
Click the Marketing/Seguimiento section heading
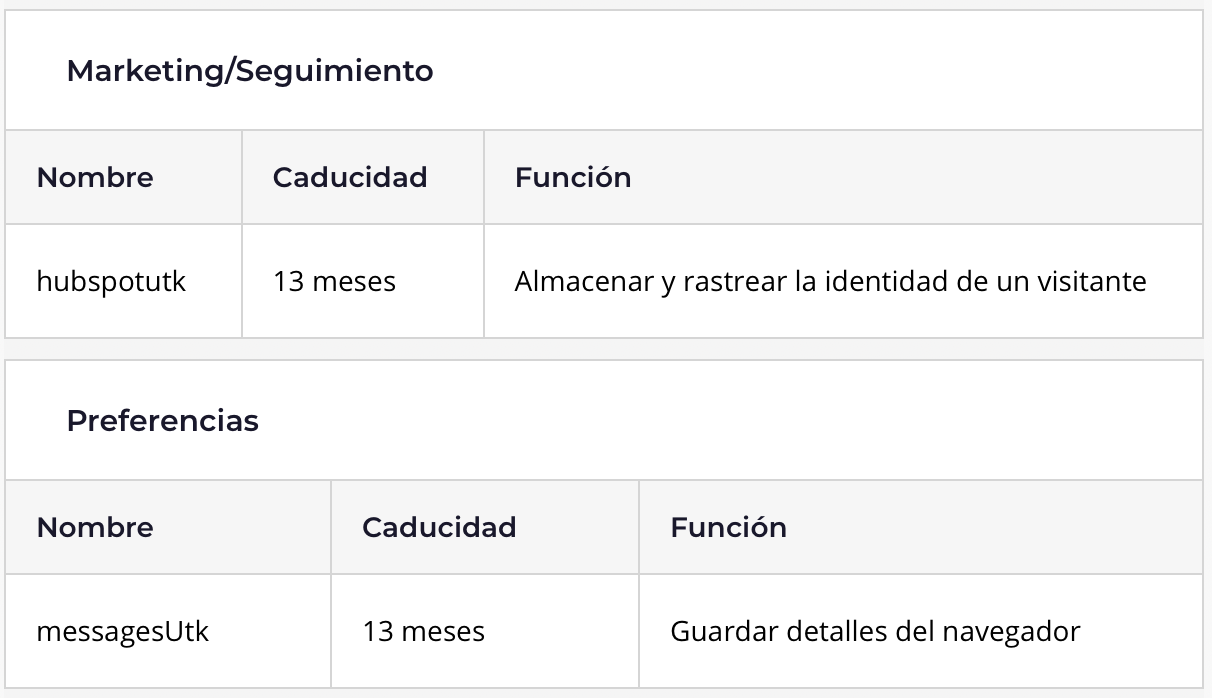pyautogui.click(x=249, y=72)
